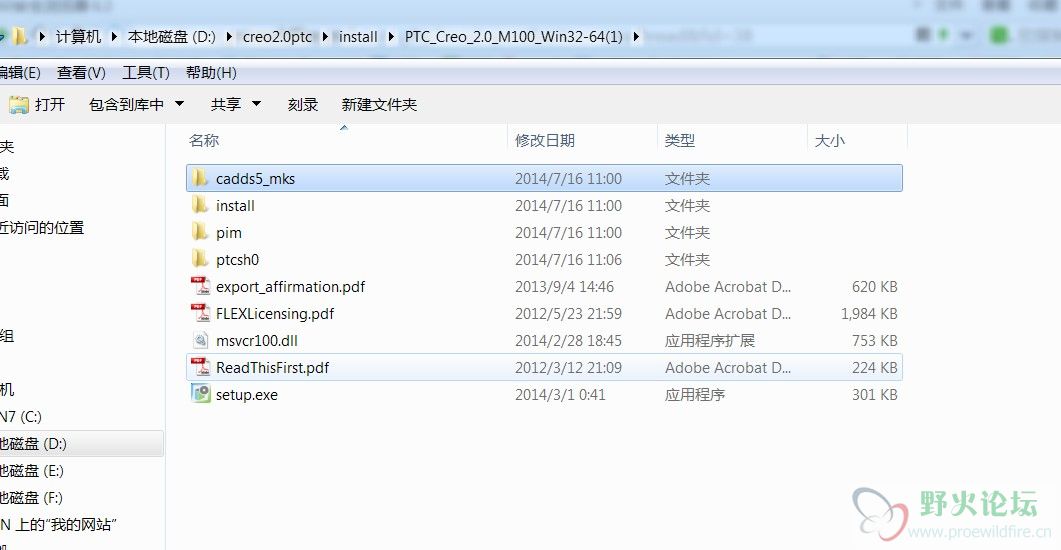Open the 帮助(H) menu
This screenshot has height=550, width=1061.
click(x=211, y=72)
